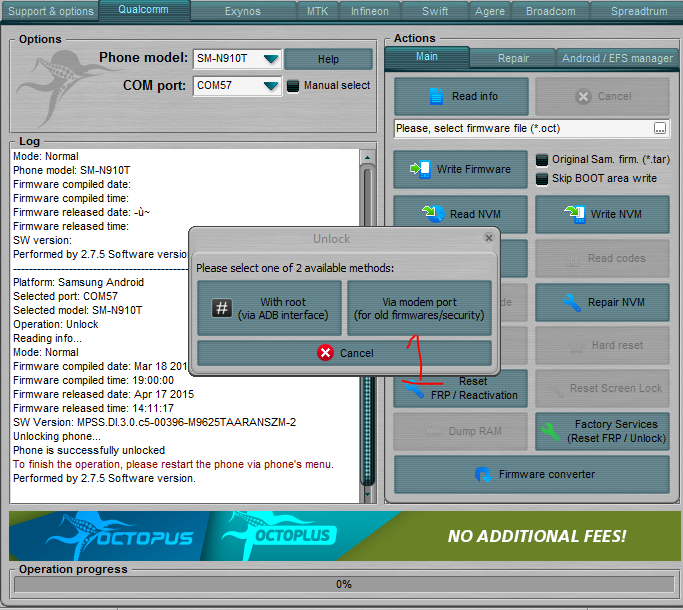Click the Write Firmware button
The height and width of the screenshot is (610, 683).
460,169
